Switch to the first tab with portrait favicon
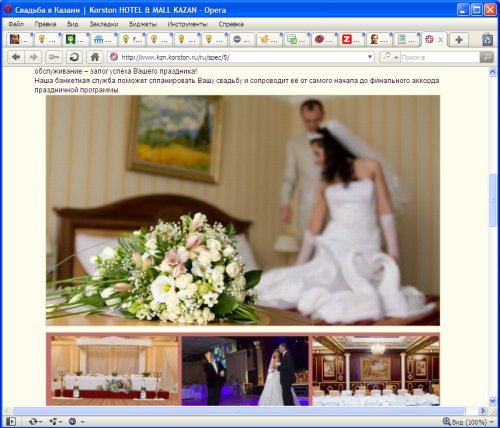 point(19,40)
